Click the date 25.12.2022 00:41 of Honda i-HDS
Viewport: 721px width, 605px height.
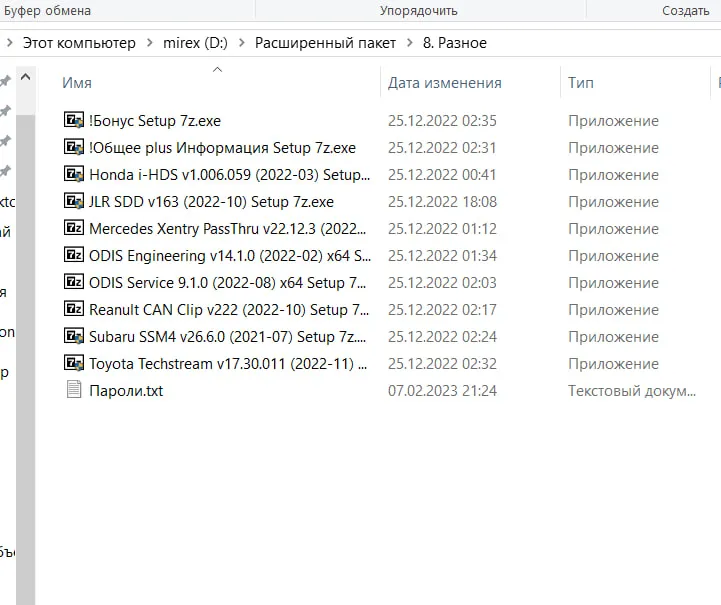(442, 175)
